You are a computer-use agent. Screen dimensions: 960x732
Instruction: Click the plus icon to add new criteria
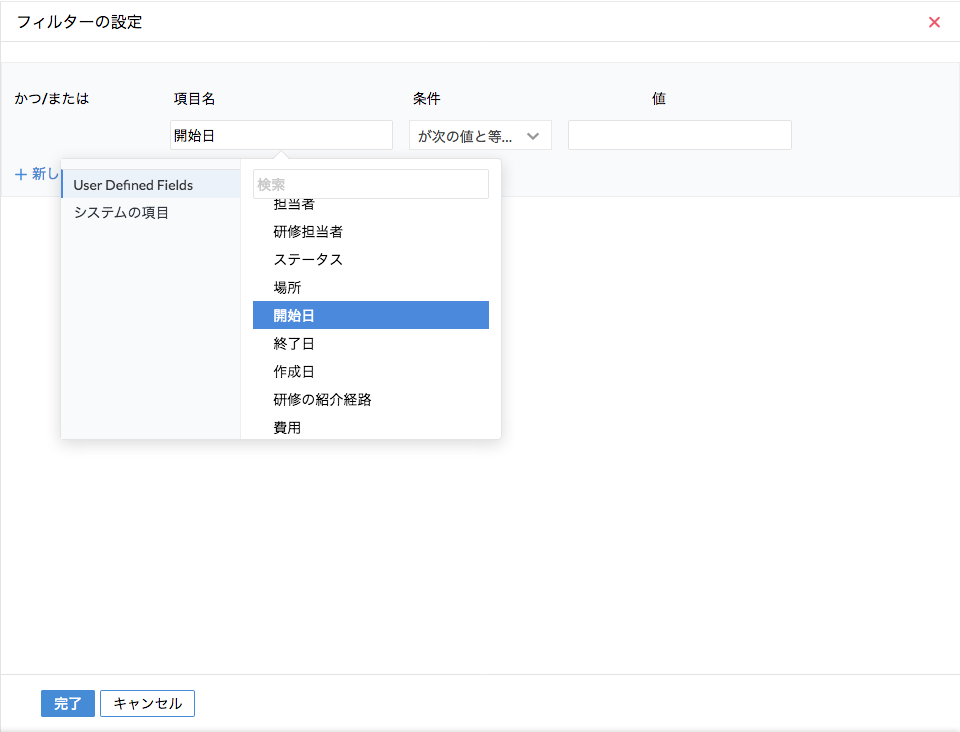tap(20, 174)
